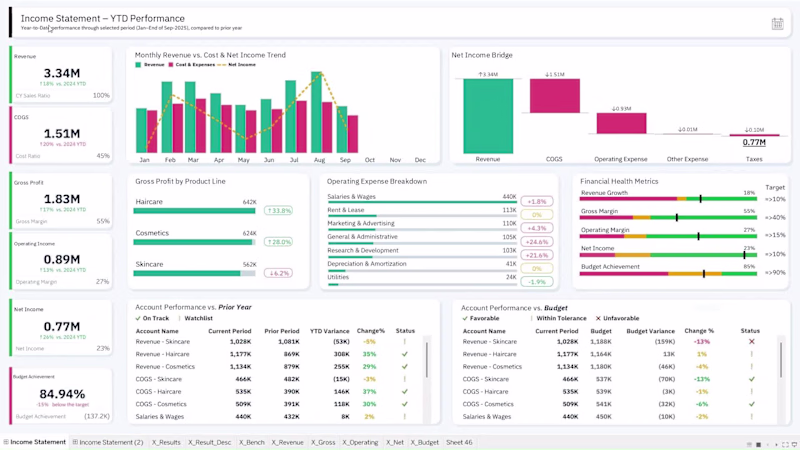Select the Unfavorable legend filter
The width and height of the screenshot is (800, 450).
[x=617, y=318]
